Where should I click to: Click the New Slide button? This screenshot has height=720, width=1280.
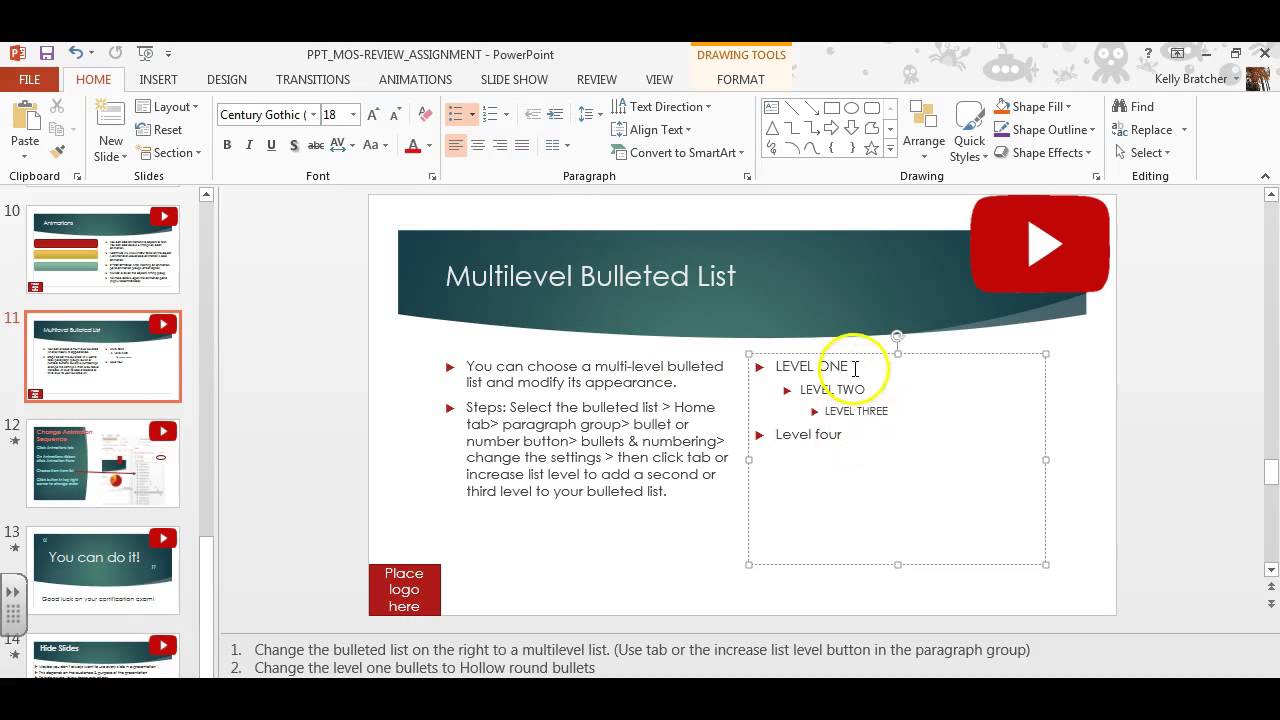click(111, 132)
